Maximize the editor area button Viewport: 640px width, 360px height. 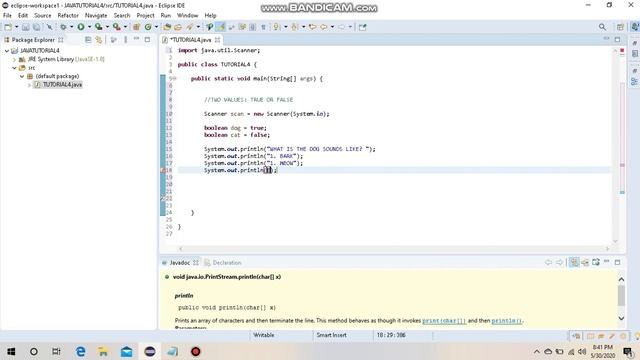618,40
